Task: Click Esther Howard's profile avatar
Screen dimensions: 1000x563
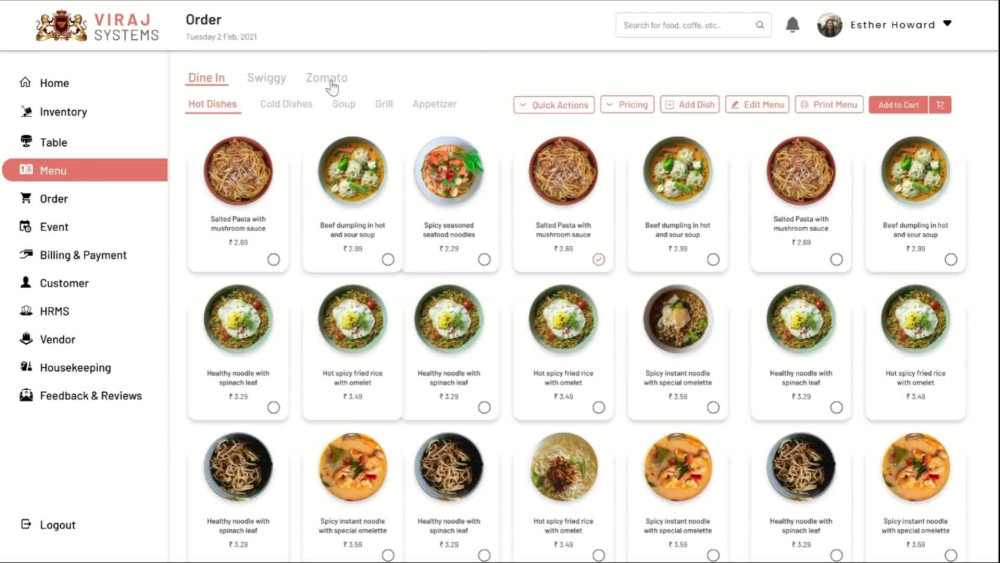Action: pos(830,25)
